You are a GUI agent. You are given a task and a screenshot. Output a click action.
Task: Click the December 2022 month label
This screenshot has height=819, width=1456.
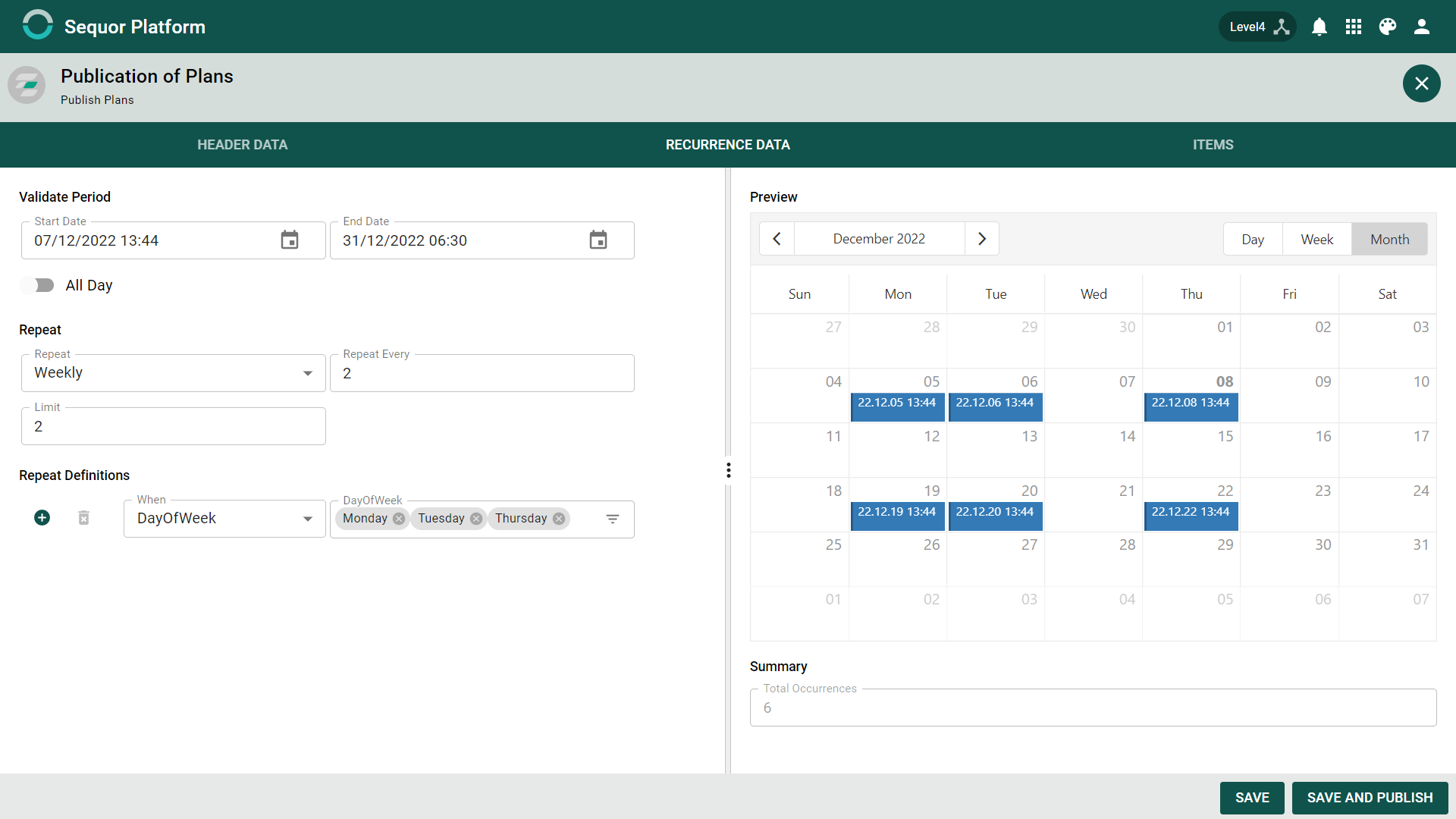click(x=880, y=239)
